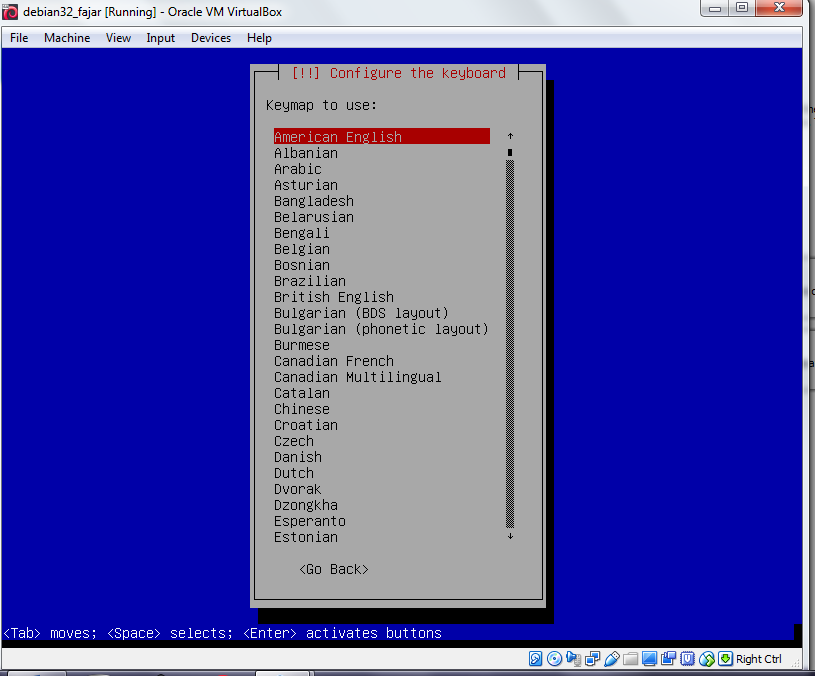This screenshot has height=676, width=815.
Task: Open the View menu
Action: click(x=119, y=38)
